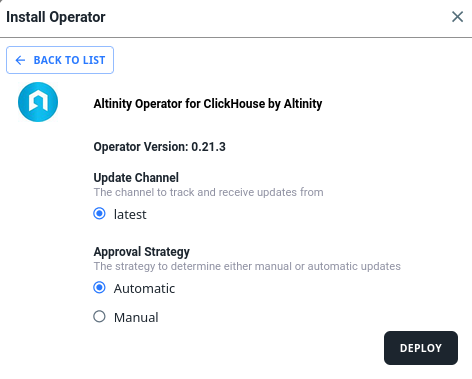Click the 'Manual' option label
This screenshot has height=379, width=472.
pyautogui.click(x=136, y=317)
